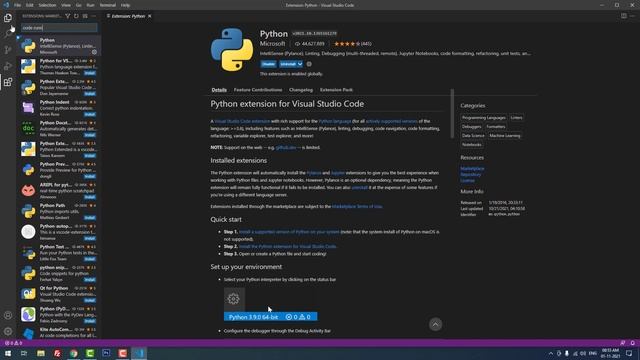Open the Search view in the activity bar
Viewport: 640px width, 360px height.
(x=8, y=33)
